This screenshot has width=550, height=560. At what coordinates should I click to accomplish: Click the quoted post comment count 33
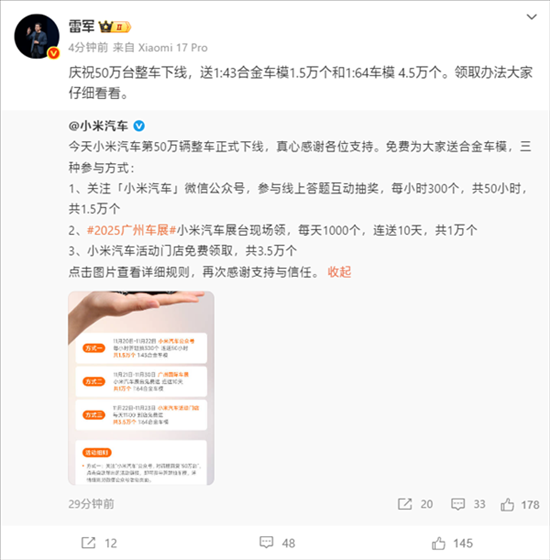click(x=479, y=504)
